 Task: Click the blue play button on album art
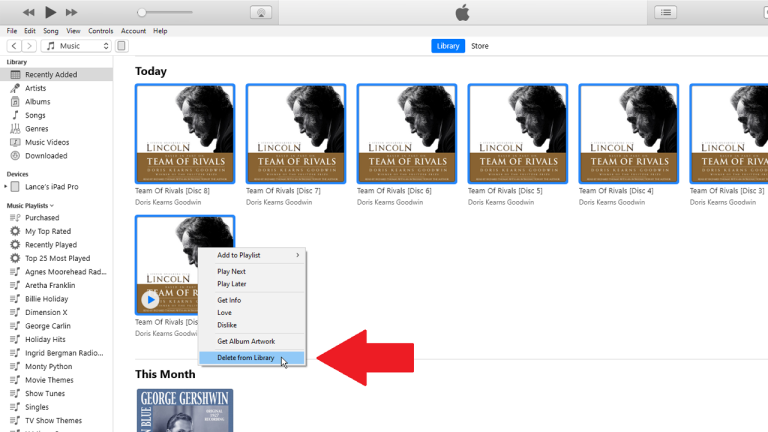click(x=150, y=300)
